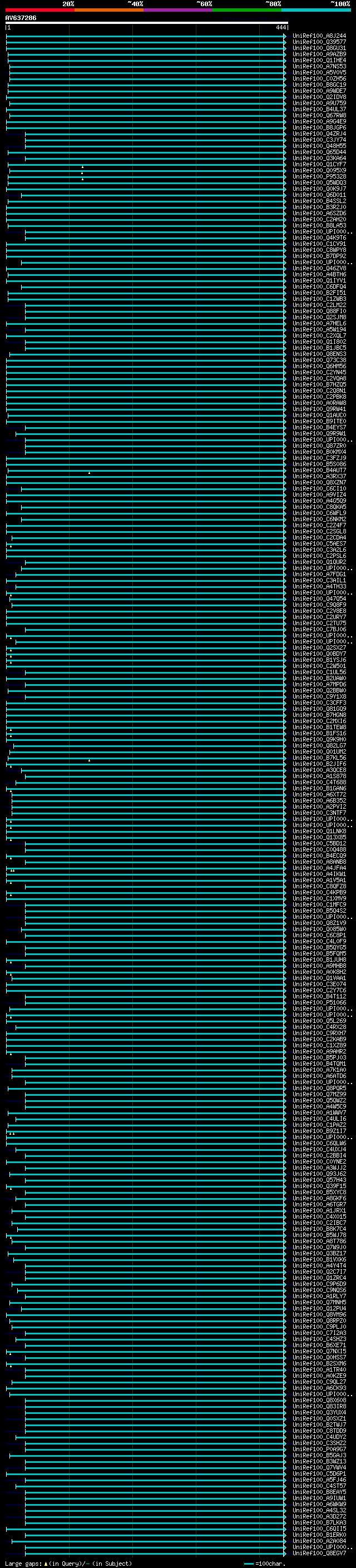
Task: Select hit label UniRef100_Q8GU31
Action: [319, 48]
